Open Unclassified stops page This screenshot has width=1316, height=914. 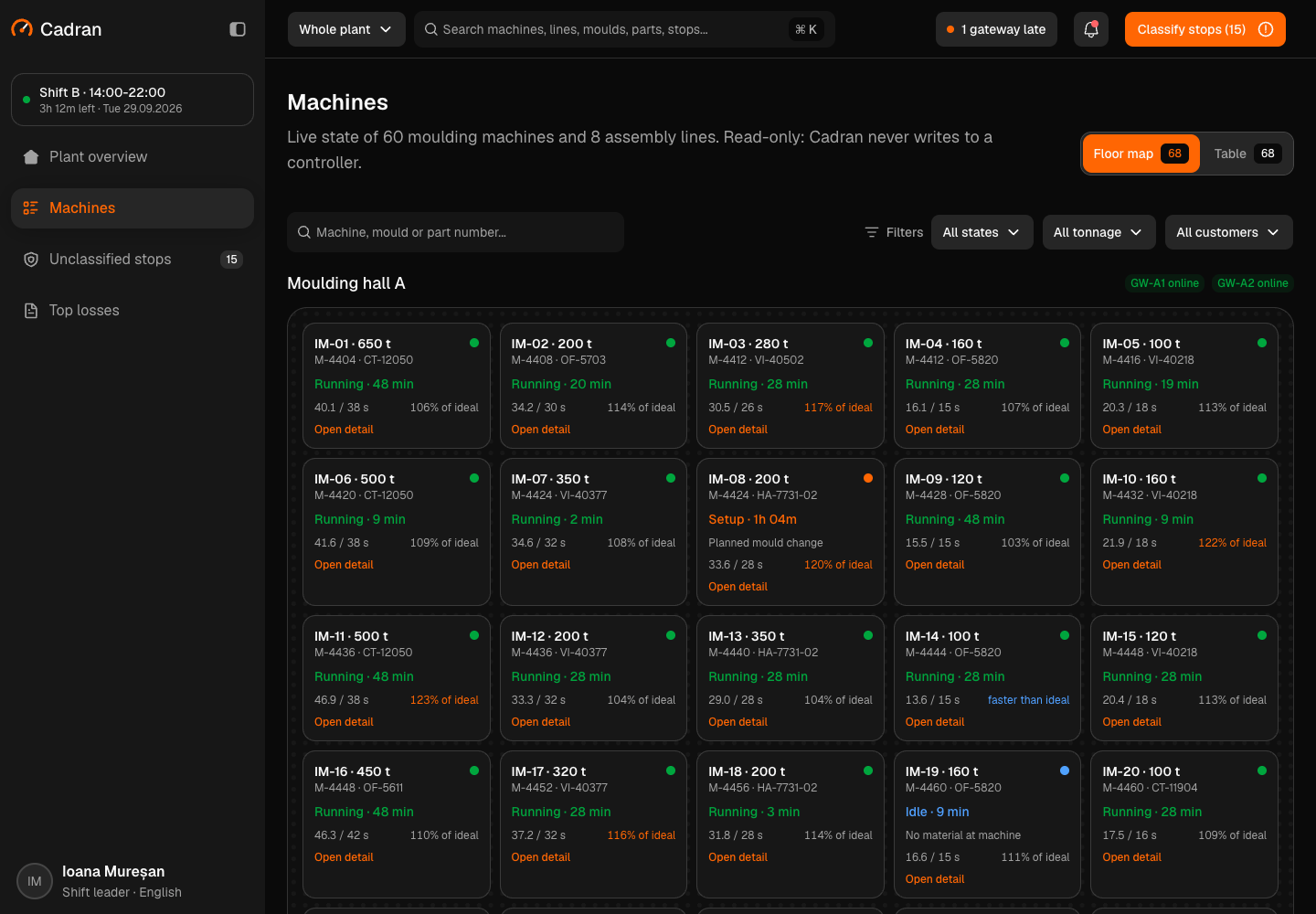pyautogui.click(x=133, y=260)
